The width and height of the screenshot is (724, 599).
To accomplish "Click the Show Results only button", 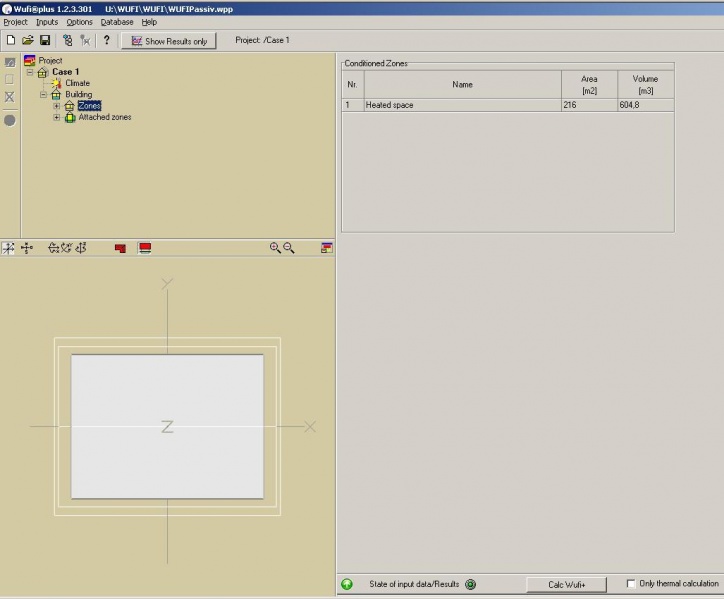I will pos(168,41).
